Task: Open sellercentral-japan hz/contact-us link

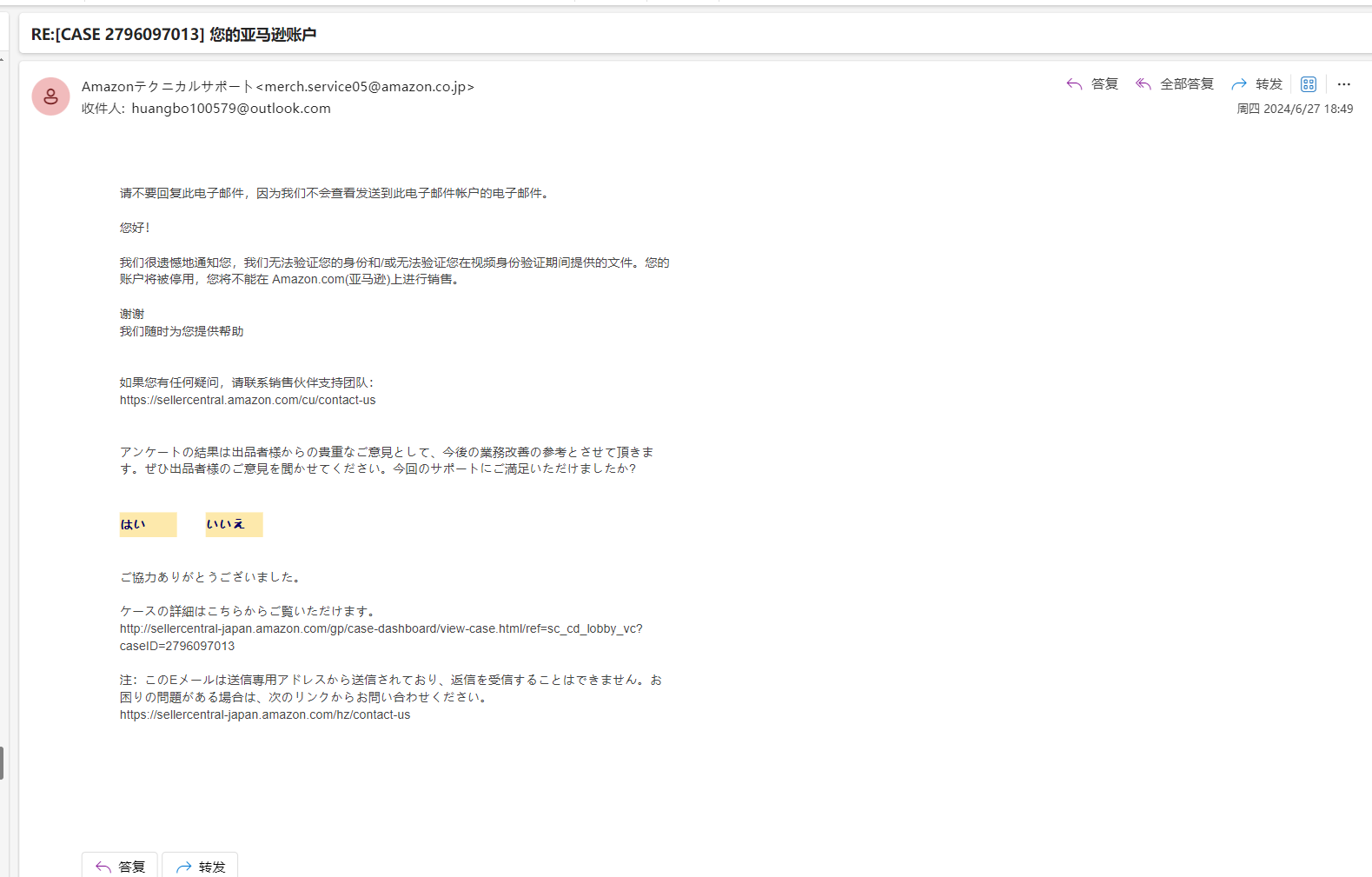Action: point(265,714)
